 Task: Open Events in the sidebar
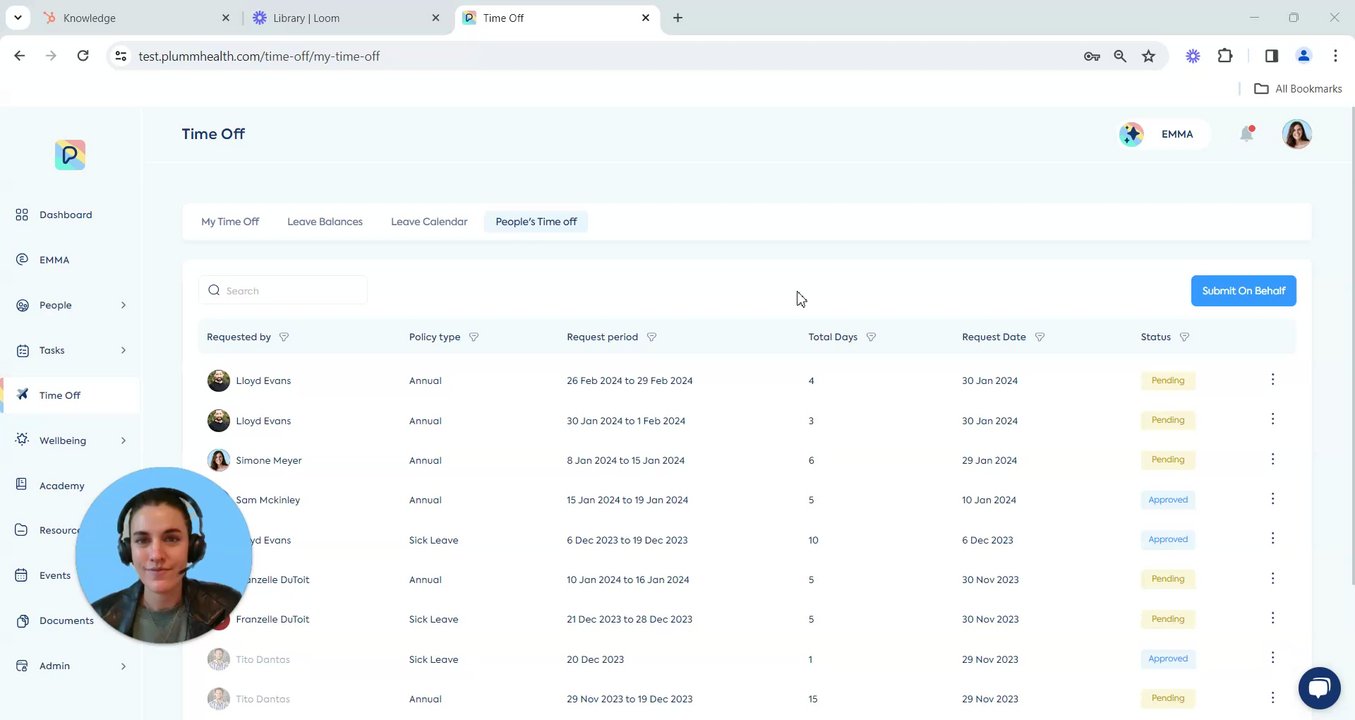(x=55, y=576)
